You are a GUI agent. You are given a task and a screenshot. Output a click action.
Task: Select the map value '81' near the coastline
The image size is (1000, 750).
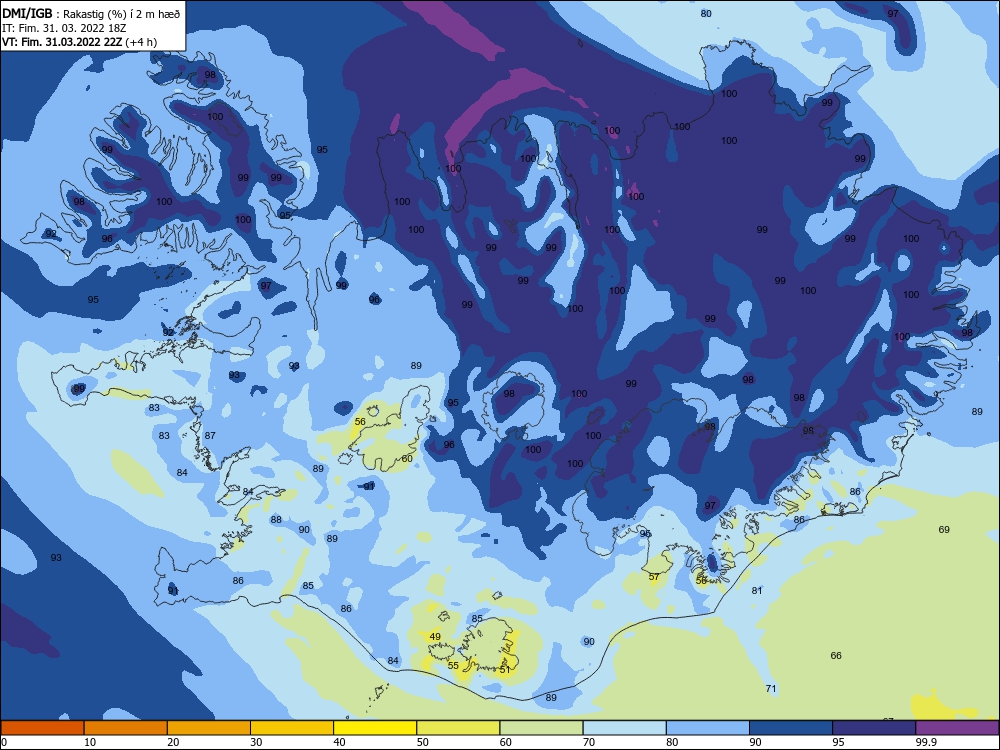coord(756,591)
